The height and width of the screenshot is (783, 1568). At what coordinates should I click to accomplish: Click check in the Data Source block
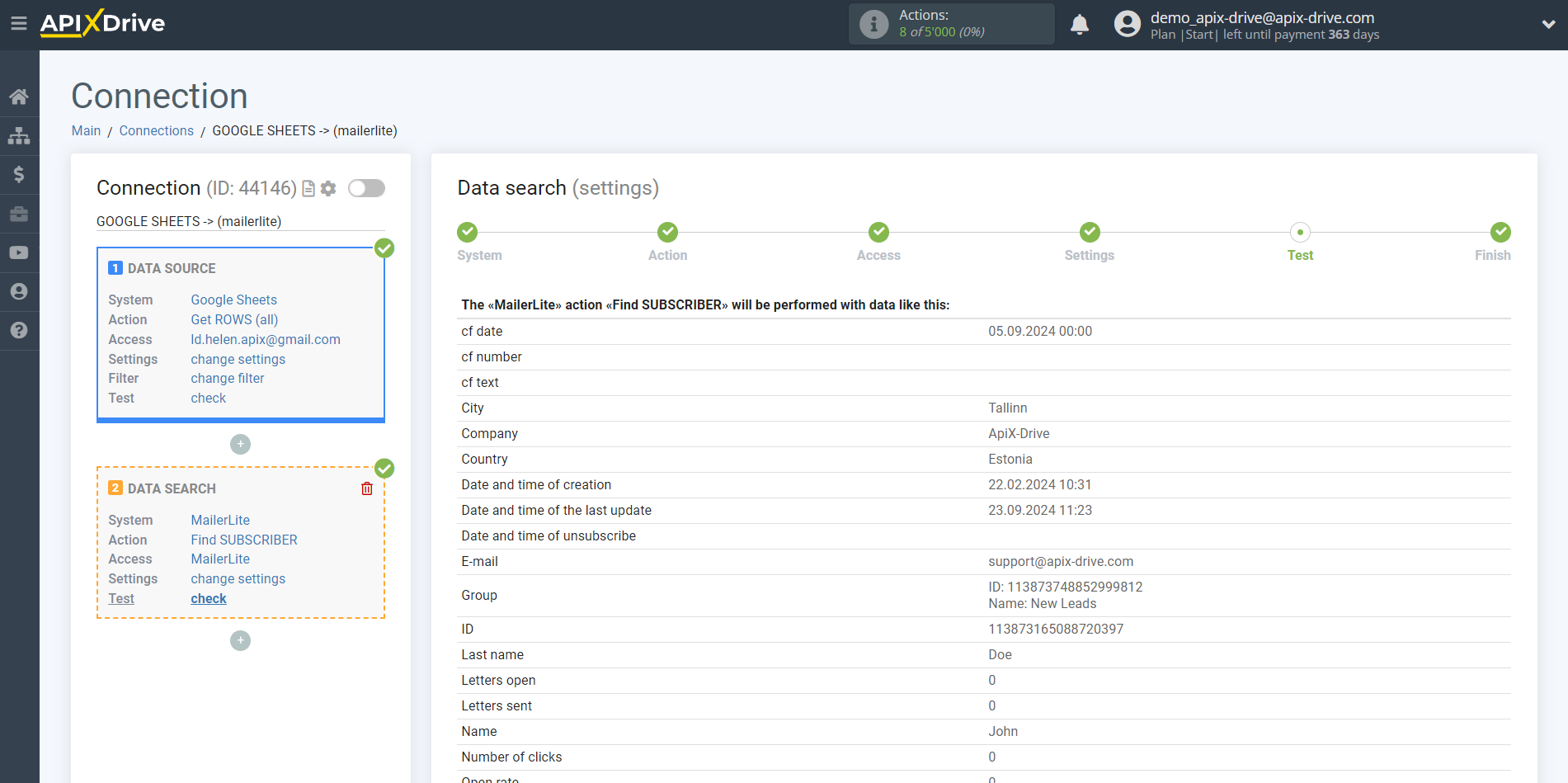[208, 399]
